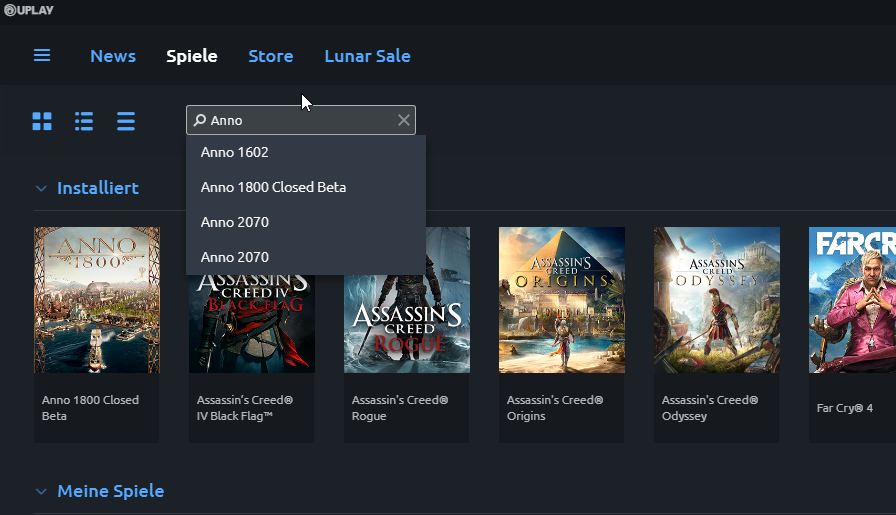Open Assassin's Creed IV Black Flag cover
This screenshot has height=515, width=896.
pos(252,324)
